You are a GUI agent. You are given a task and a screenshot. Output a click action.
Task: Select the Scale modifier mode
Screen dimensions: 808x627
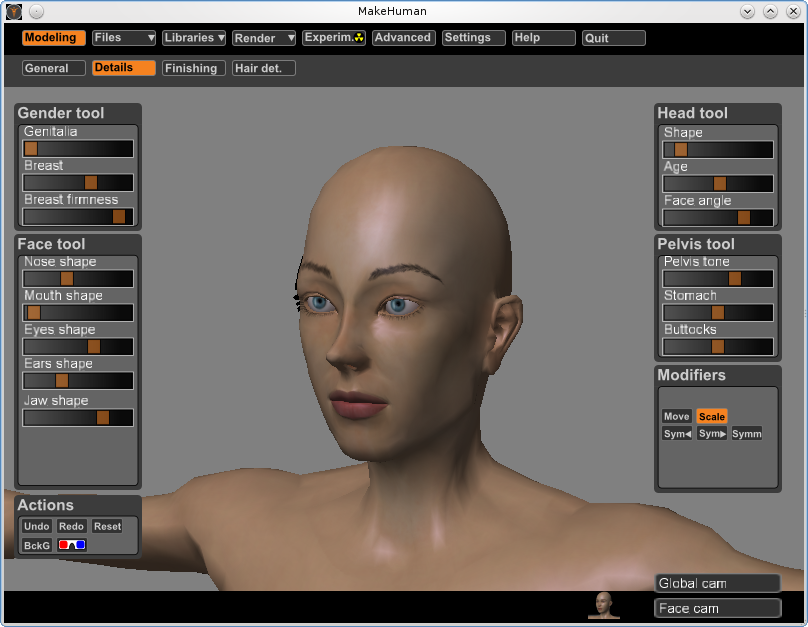[x=712, y=417]
